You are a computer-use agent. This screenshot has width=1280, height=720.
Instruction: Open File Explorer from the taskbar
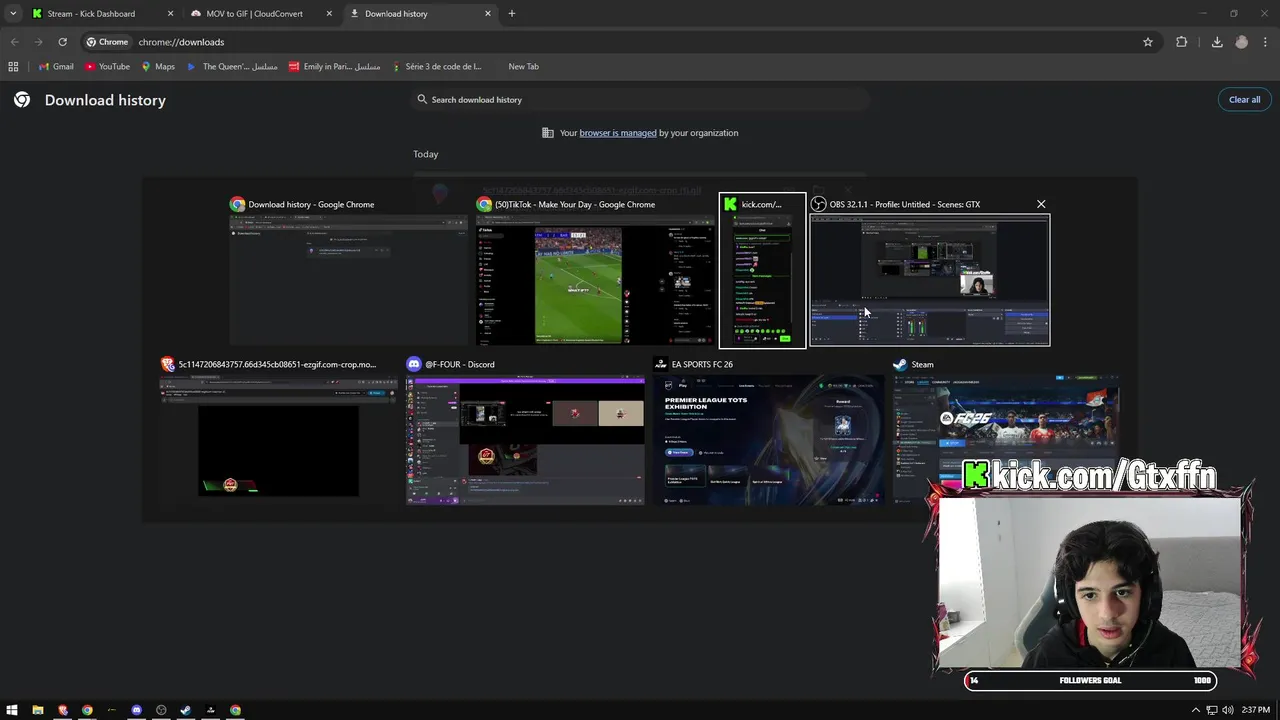[x=38, y=710]
